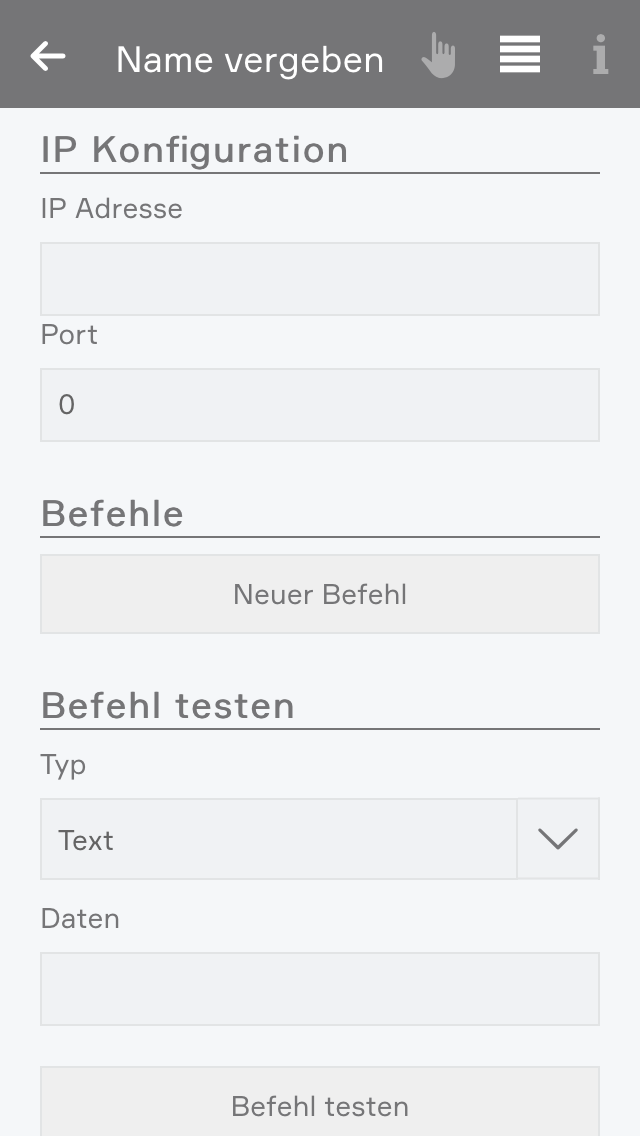This screenshot has width=640, height=1136.
Task: Click the 'Typ' label above dropdown
Action: tap(63, 765)
